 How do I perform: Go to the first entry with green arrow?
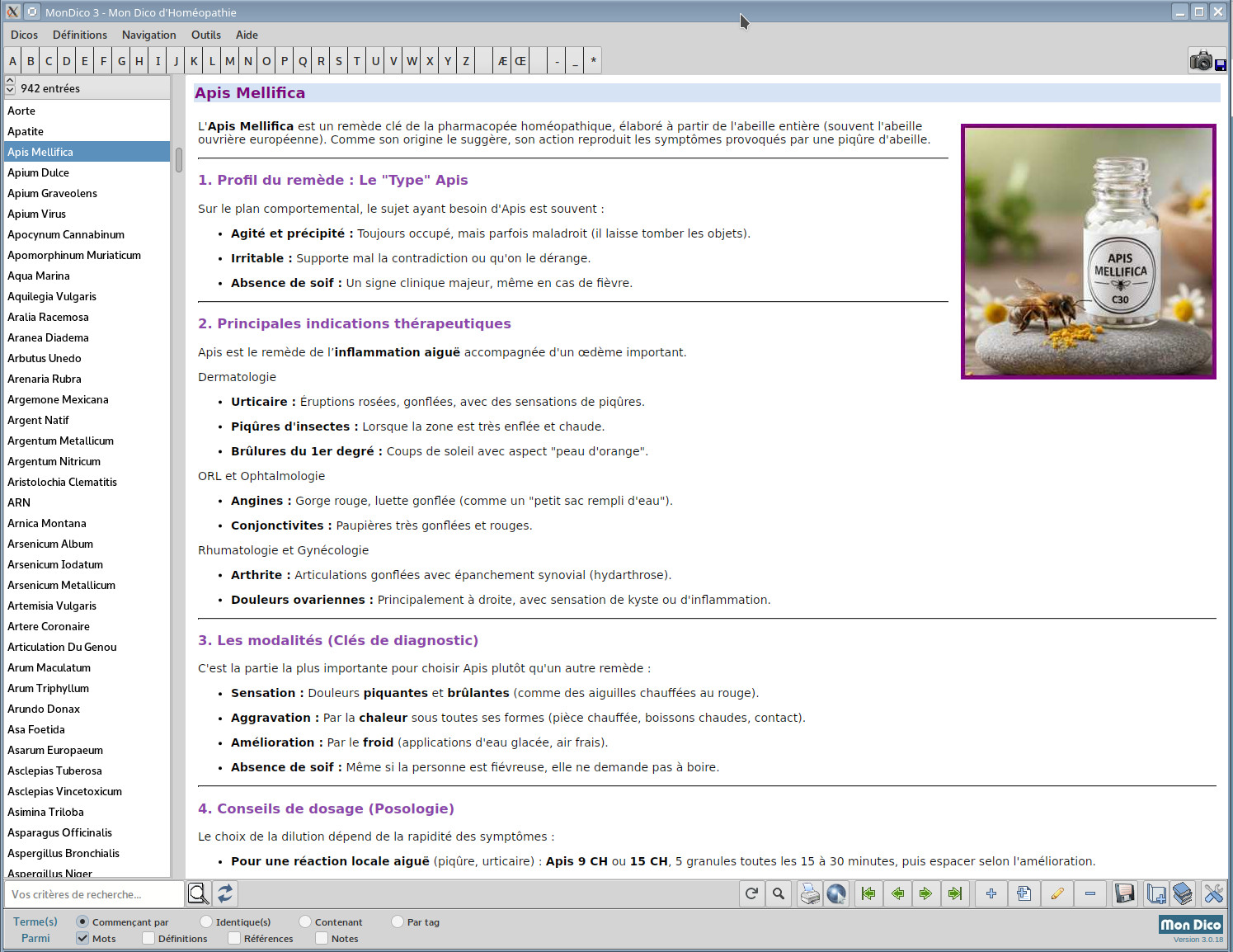click(868, 893)
